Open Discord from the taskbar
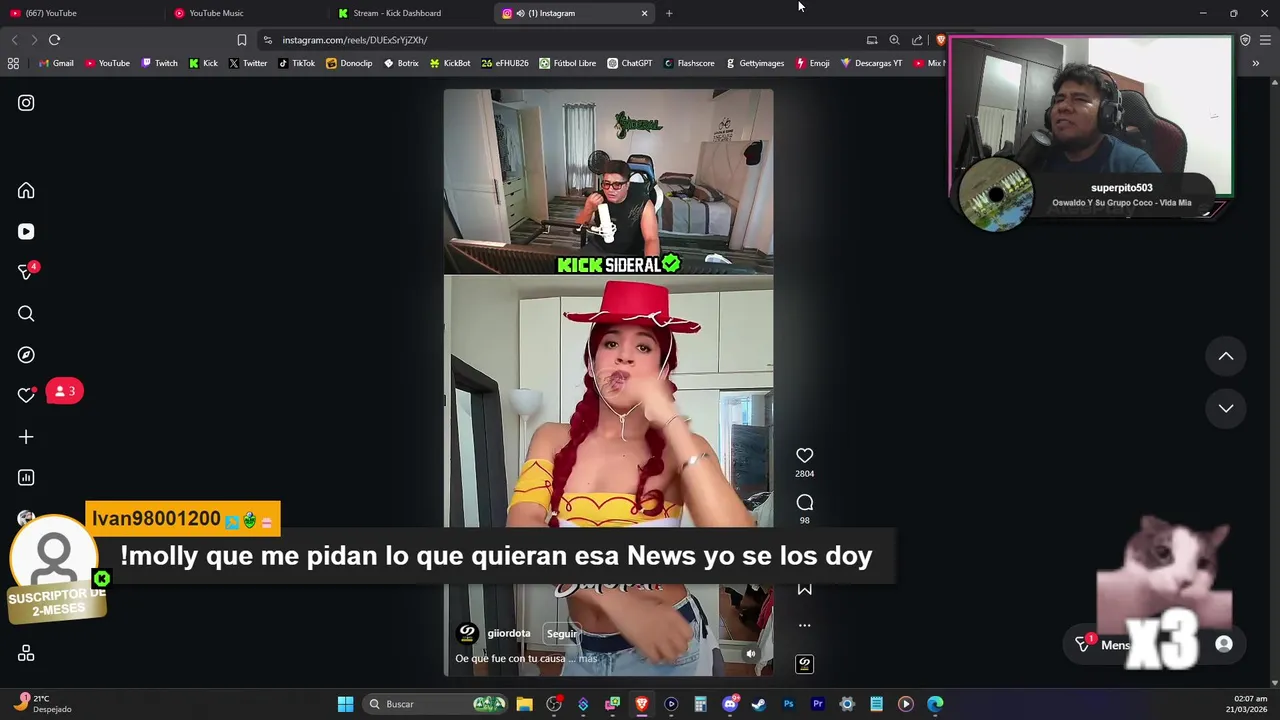Image resolution: width=1280 pixels, height=720 pixels. (730, 704)
